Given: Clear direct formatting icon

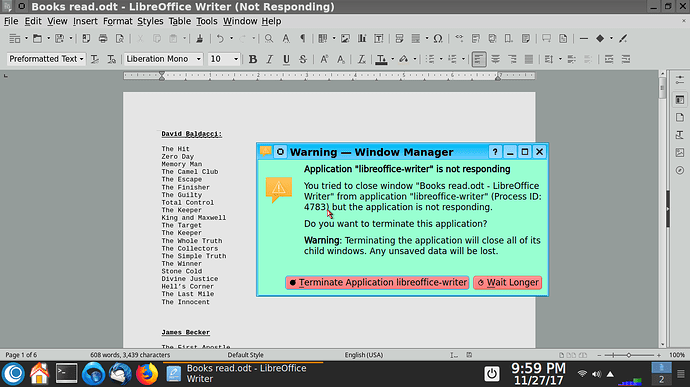Looking at the screenshot, I should pos(361,59).
